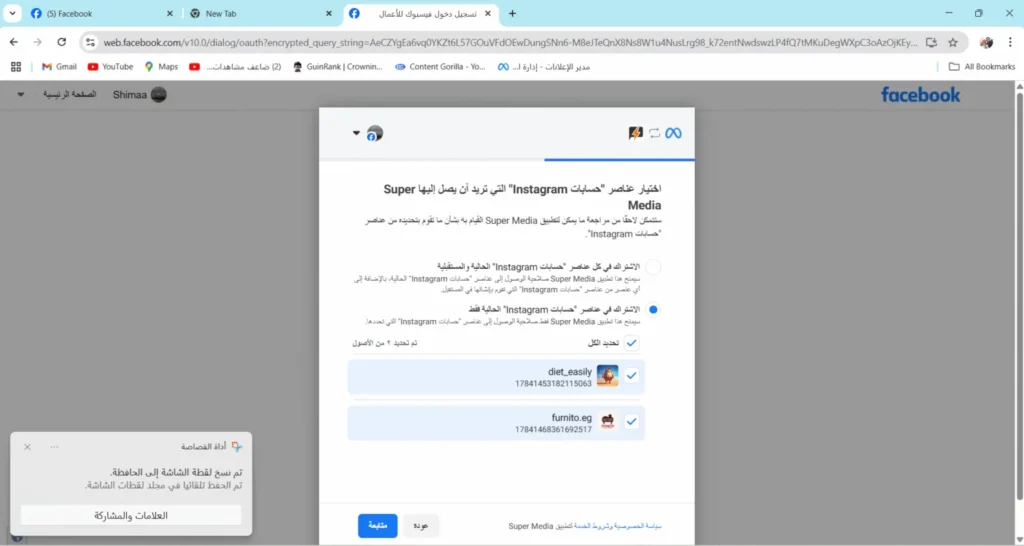
Task: Go back with browser back arrow
Action: [14, 42]
